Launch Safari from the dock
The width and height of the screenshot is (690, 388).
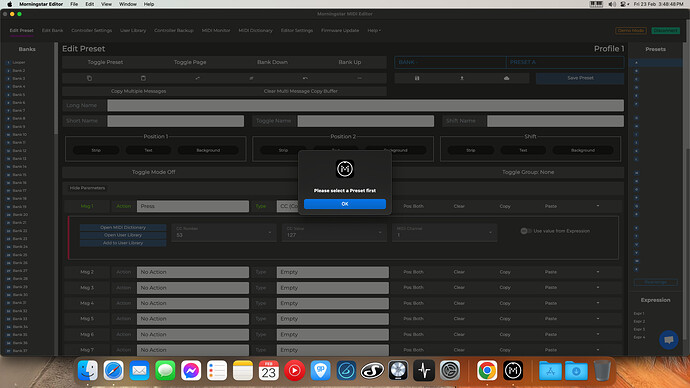[x=114, y=370]
